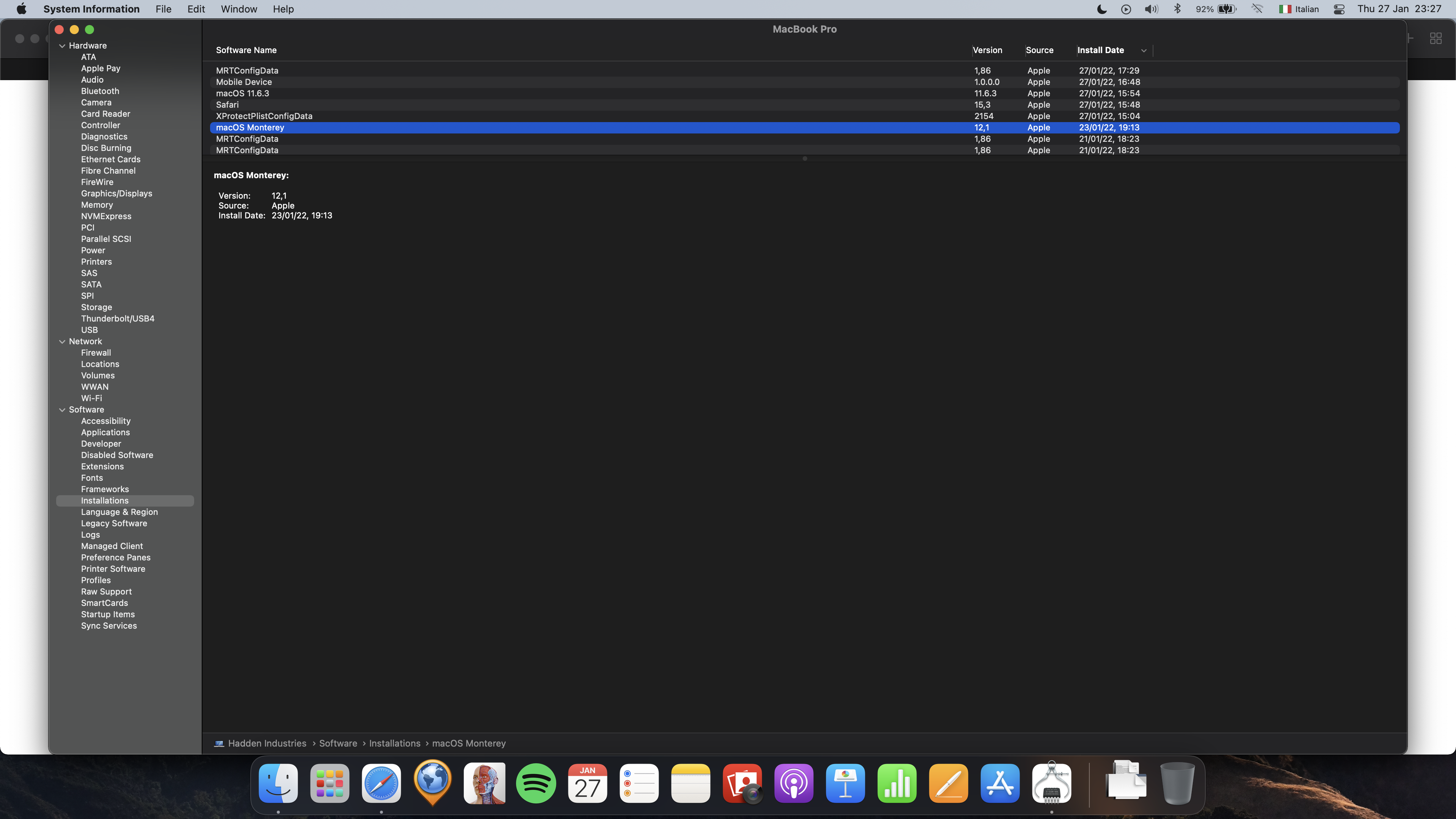Select Applications in the sidebar
Image resolution: width=1456 pixels, height=819 pixels.
(105, 432)
